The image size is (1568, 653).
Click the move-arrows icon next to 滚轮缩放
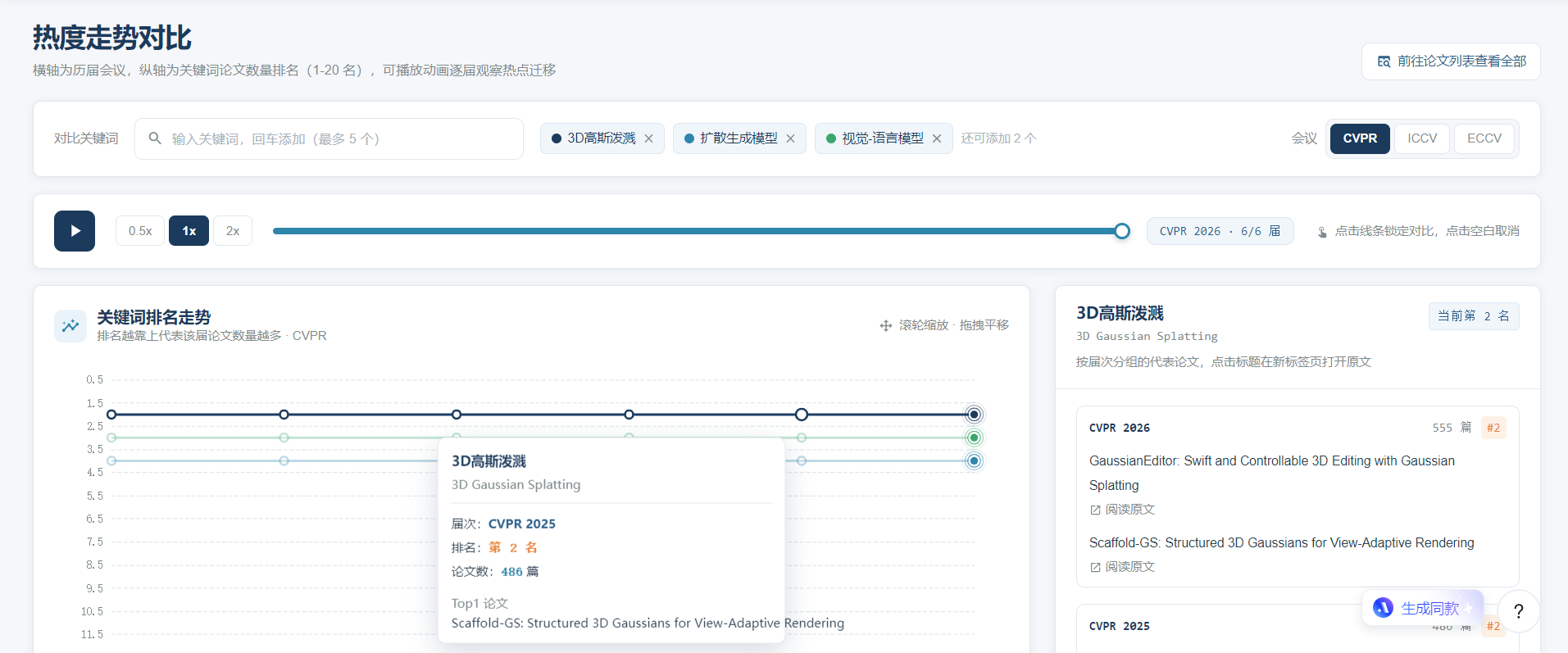coord(885,325)
